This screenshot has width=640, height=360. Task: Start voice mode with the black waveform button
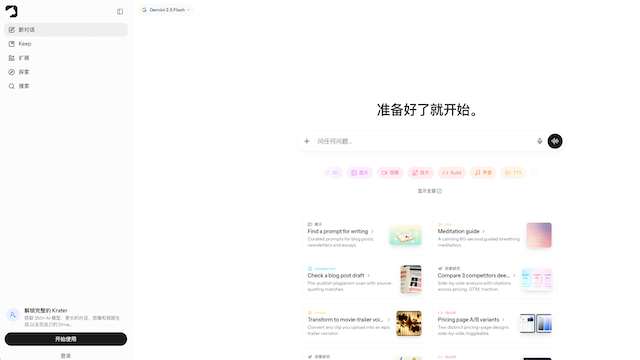[x=555, y=141]
